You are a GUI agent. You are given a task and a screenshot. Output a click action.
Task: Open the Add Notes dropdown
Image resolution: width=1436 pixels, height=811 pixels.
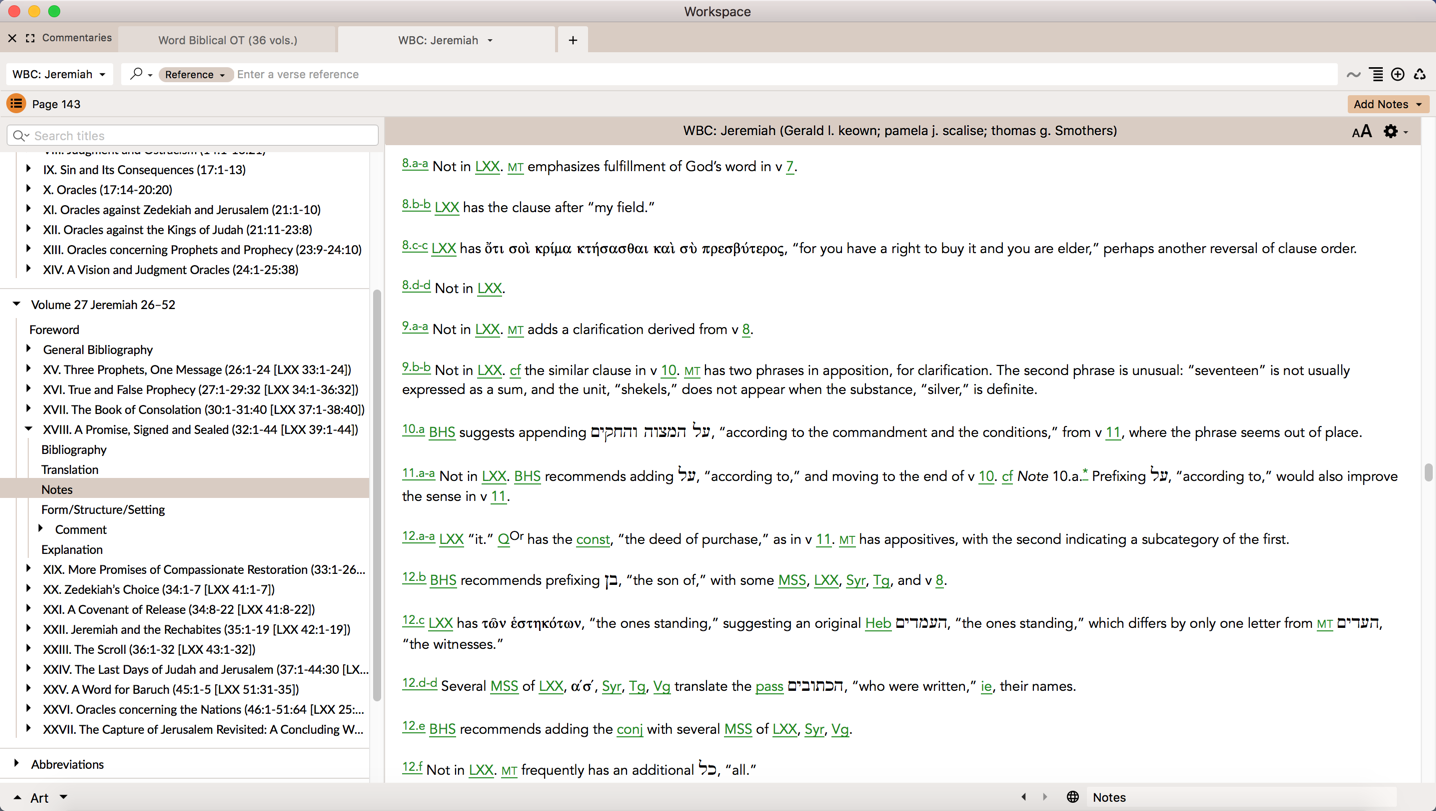point(1388,104)
